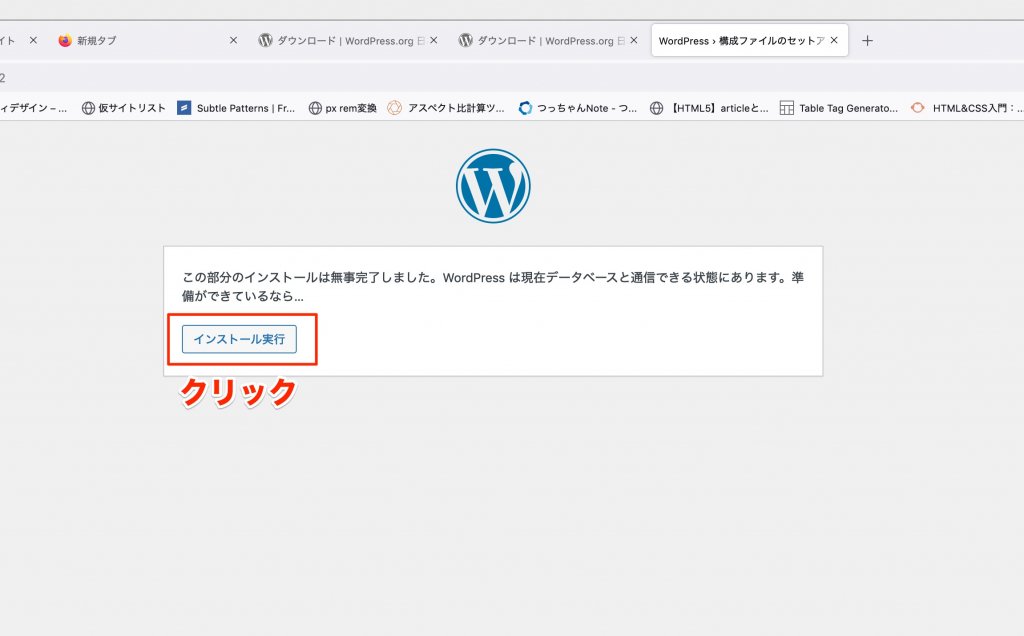Image resolution: width=1024 pixels, height=636 pixels.
Task: Click the アスペクト比計算ツ bookmark favicon
Action: [394, 108]
